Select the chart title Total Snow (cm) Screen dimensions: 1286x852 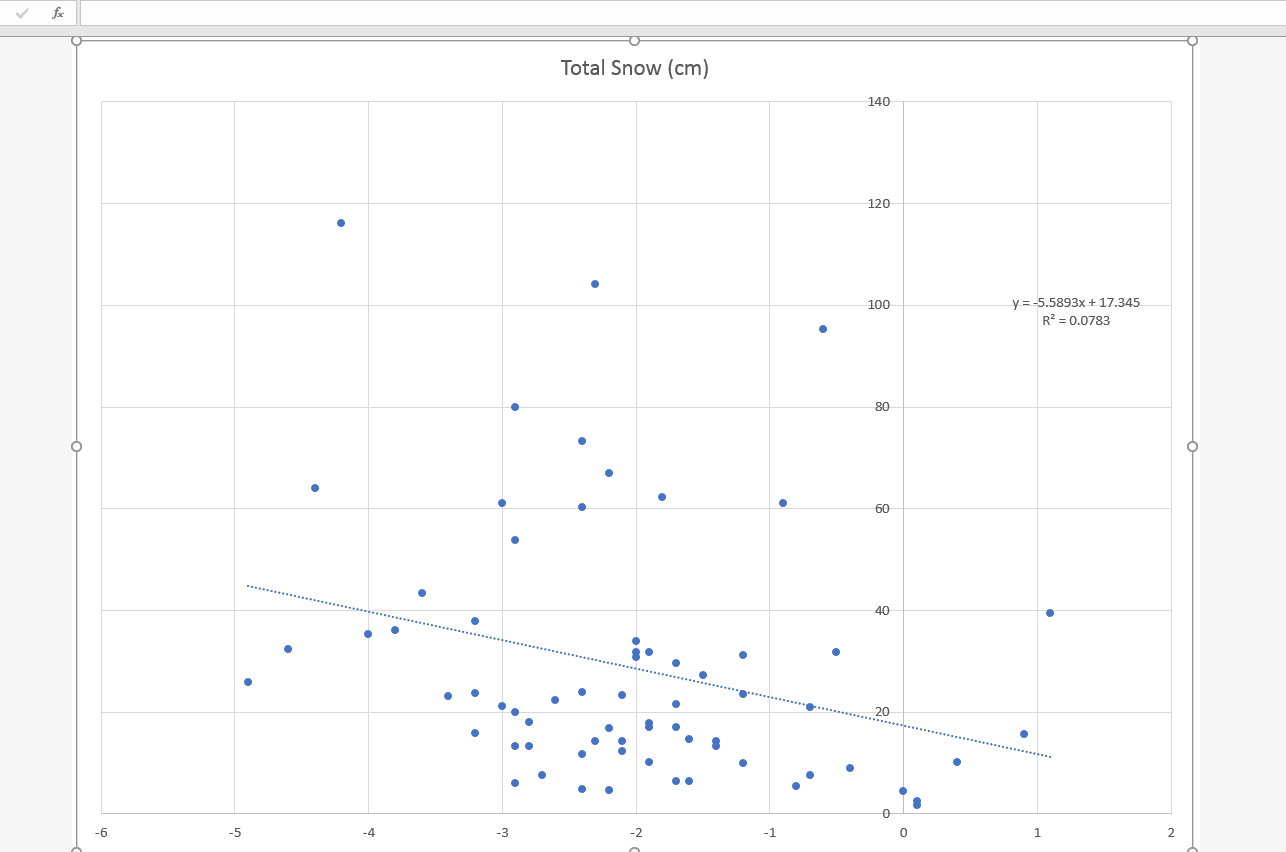(634, 68)
